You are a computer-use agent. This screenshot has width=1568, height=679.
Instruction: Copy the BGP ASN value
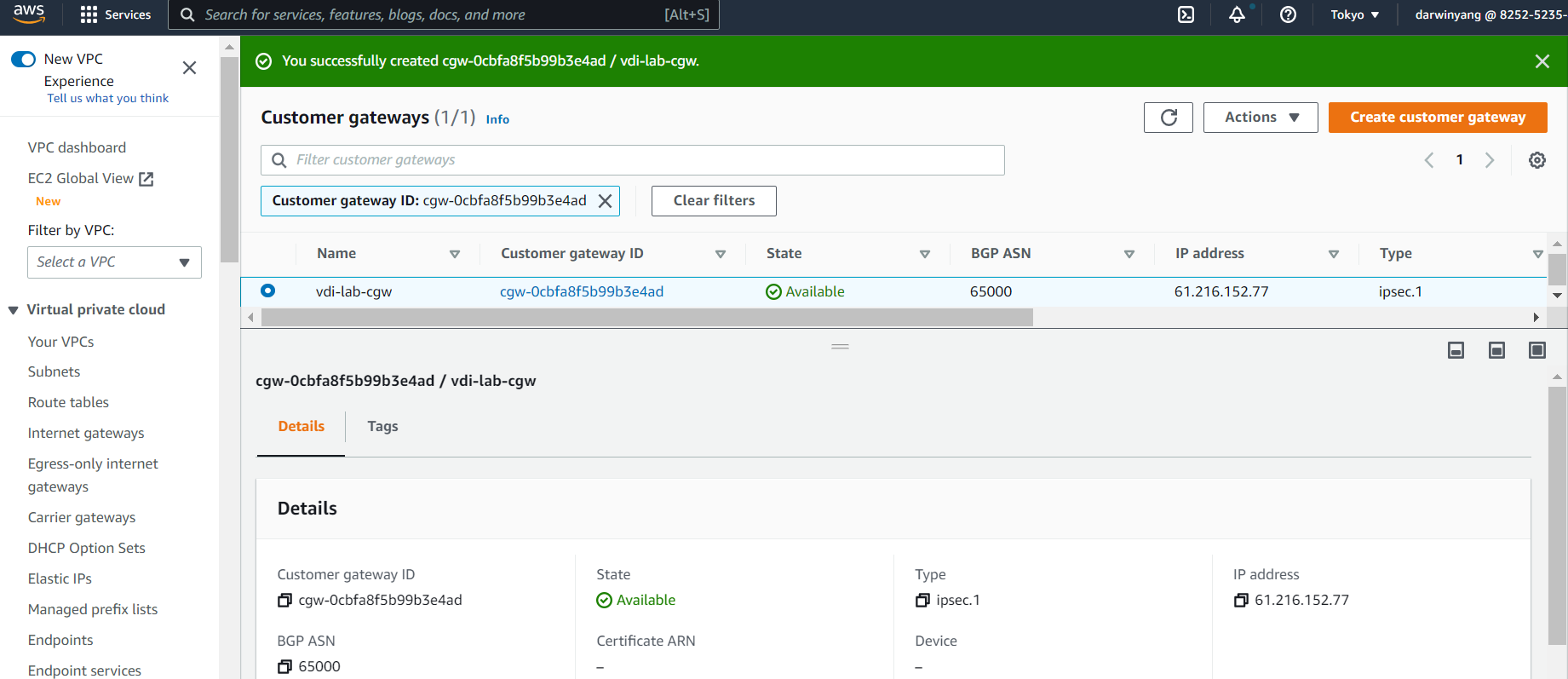(x=284, y=667)
